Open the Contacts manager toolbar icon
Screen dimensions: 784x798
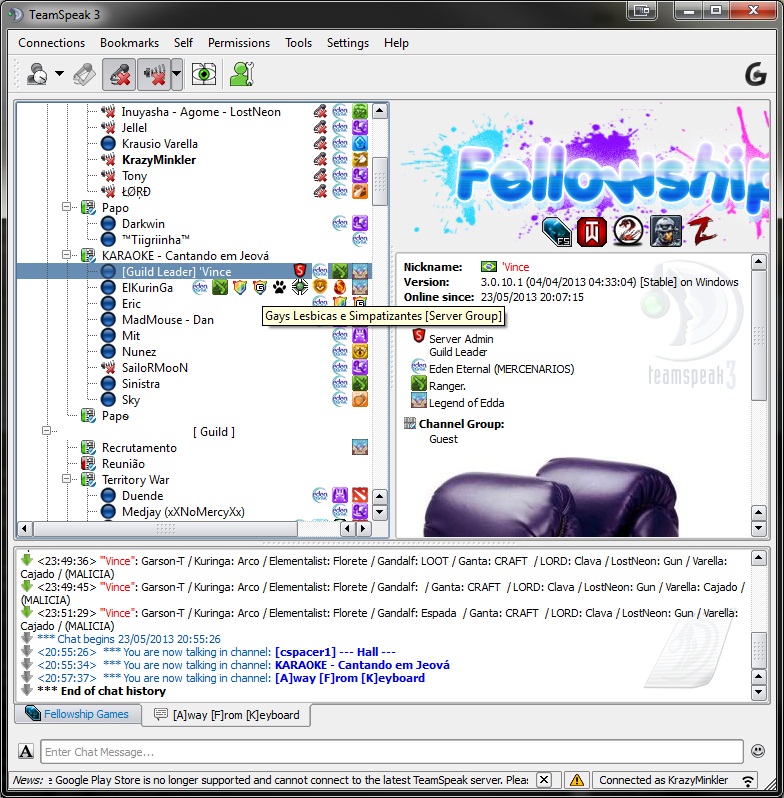pyautogui.click(x=242, y=74)
